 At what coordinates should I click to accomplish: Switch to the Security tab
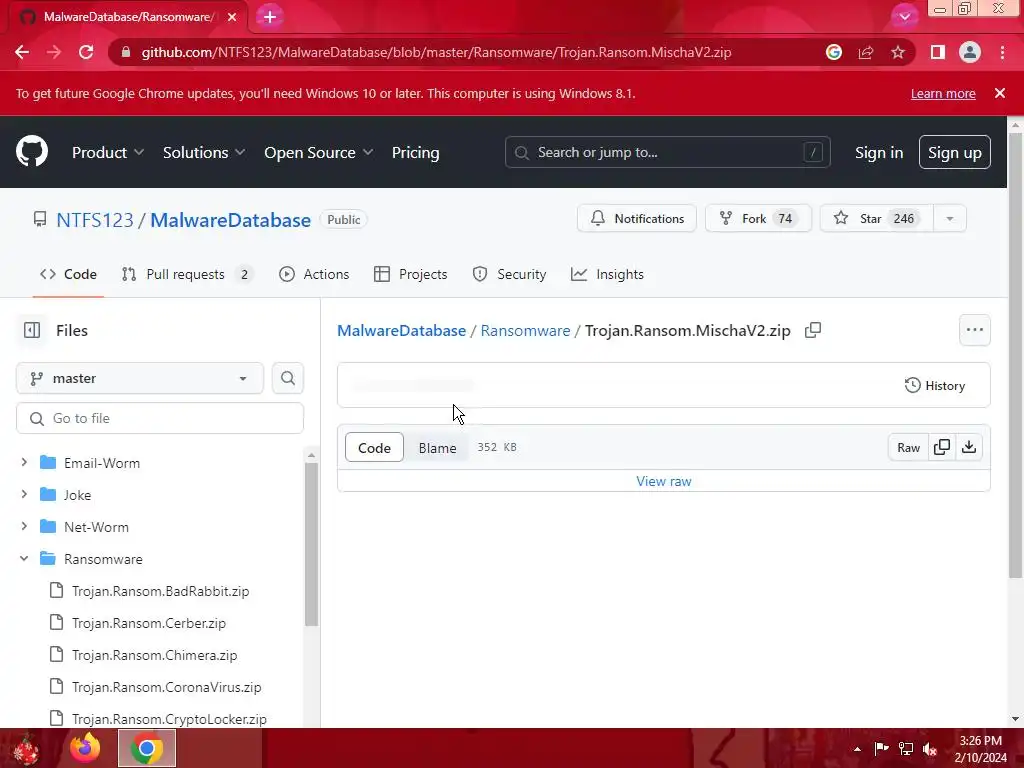click(x=509, y=274)
